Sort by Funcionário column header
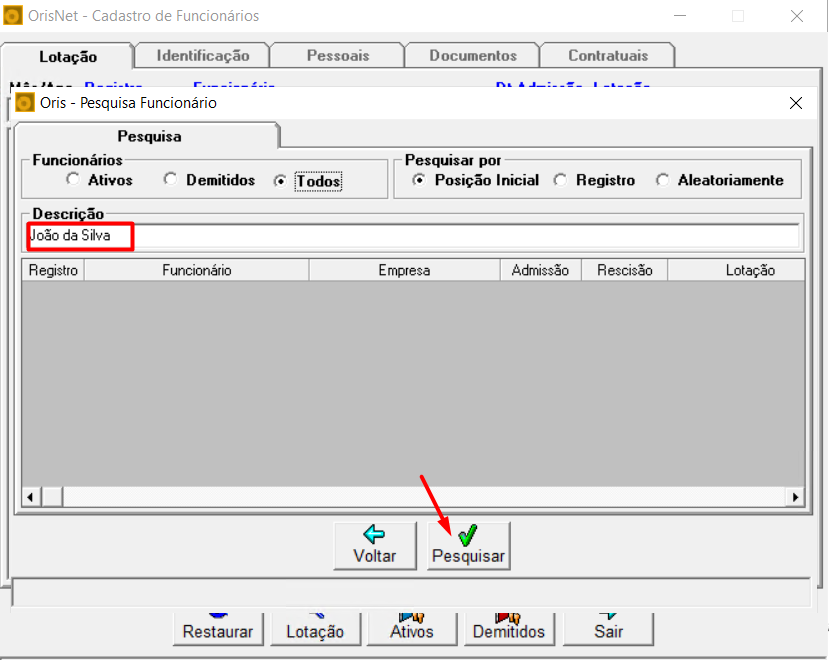This screenshot has height=660, width=829. click(197, 270)
